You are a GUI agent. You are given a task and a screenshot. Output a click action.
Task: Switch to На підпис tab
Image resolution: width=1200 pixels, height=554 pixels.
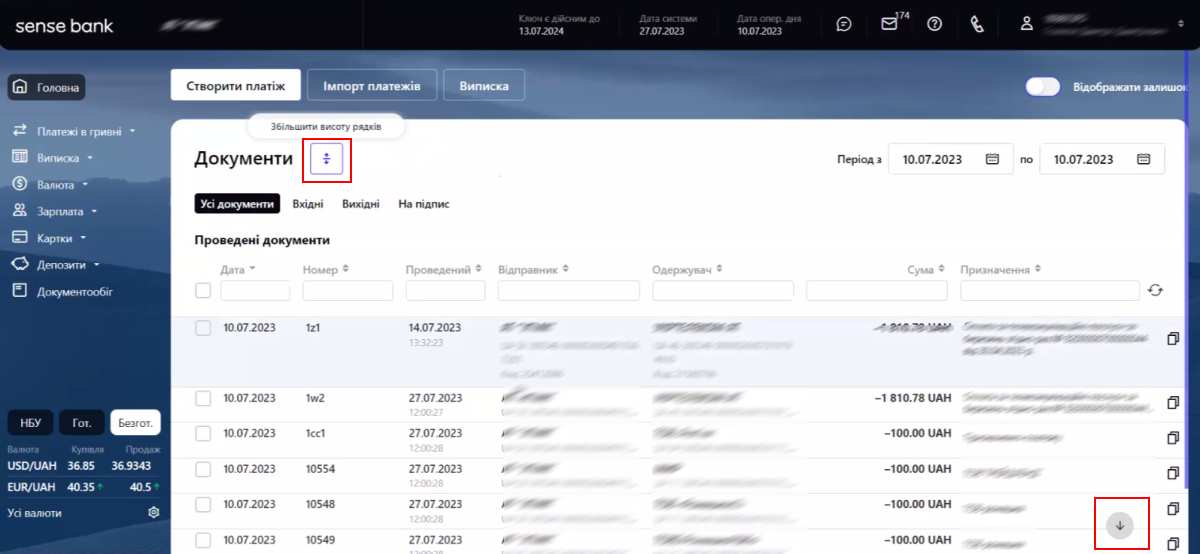pos(424,204)
